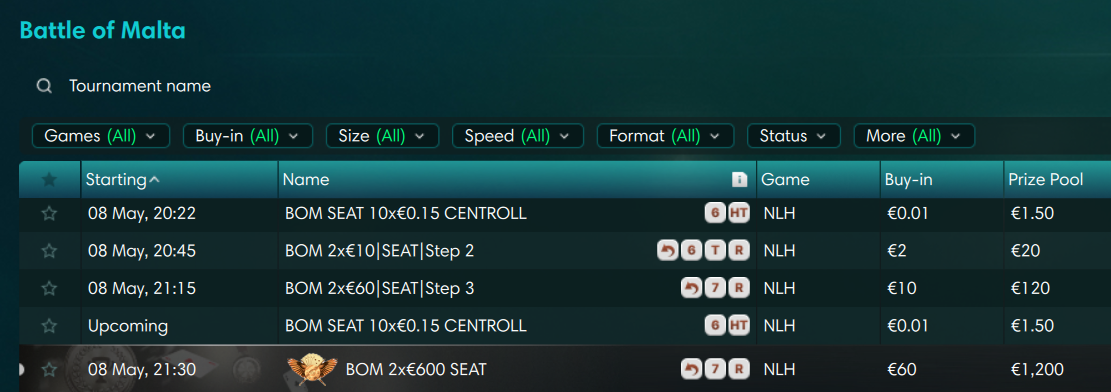
Task: Star the BOM 2x€60 Step 3 tournament
Action: point(49,289)
